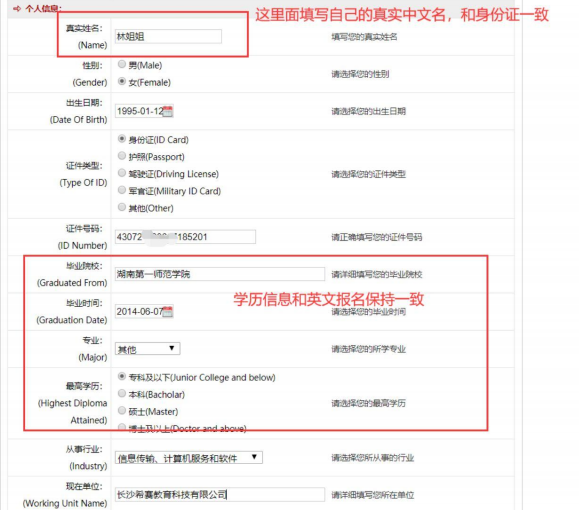The image size is (579, 510).
Task: Click the hint text 填写您的真实姓名
Action: click(364, 37)
